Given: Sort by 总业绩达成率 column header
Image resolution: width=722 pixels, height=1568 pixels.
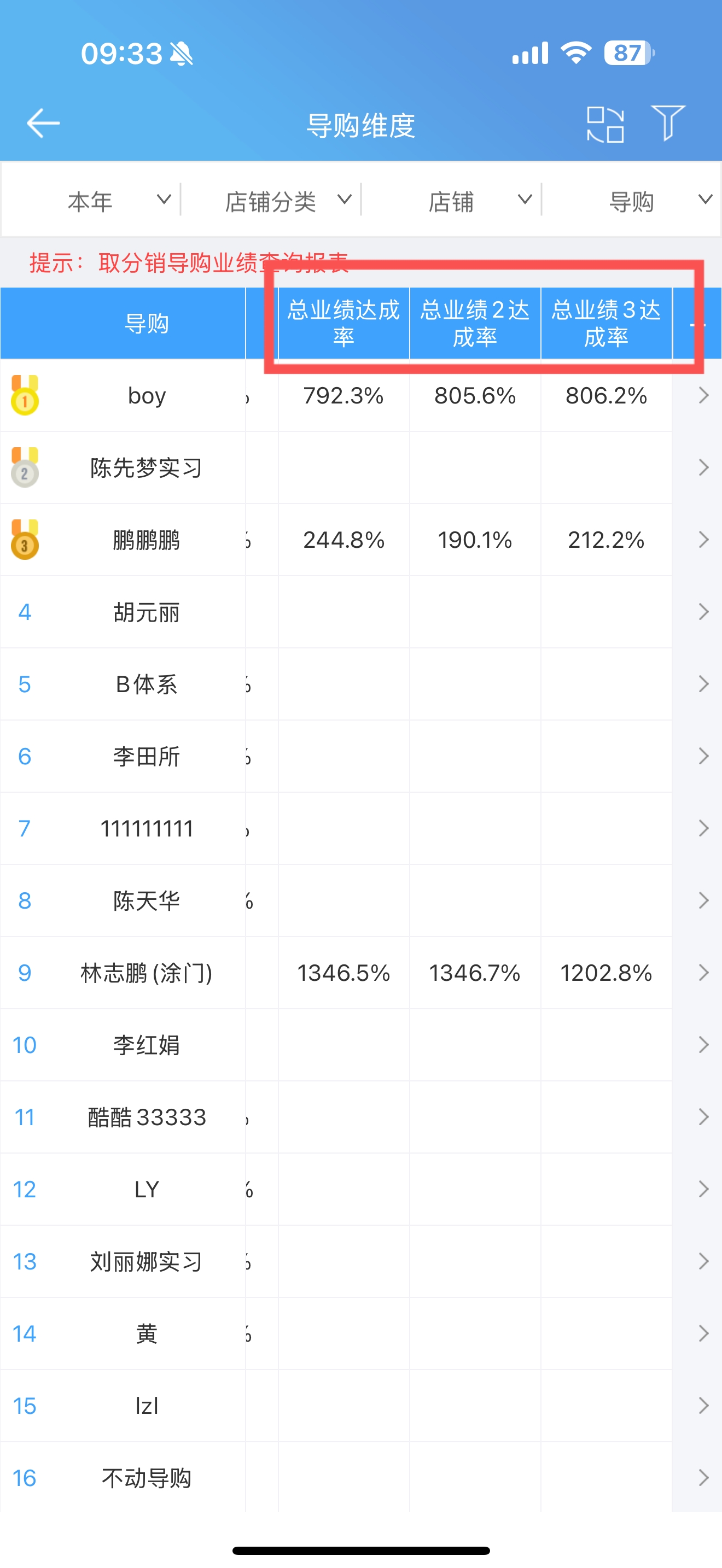Looking at the screenshot, I should pos(344,323).
